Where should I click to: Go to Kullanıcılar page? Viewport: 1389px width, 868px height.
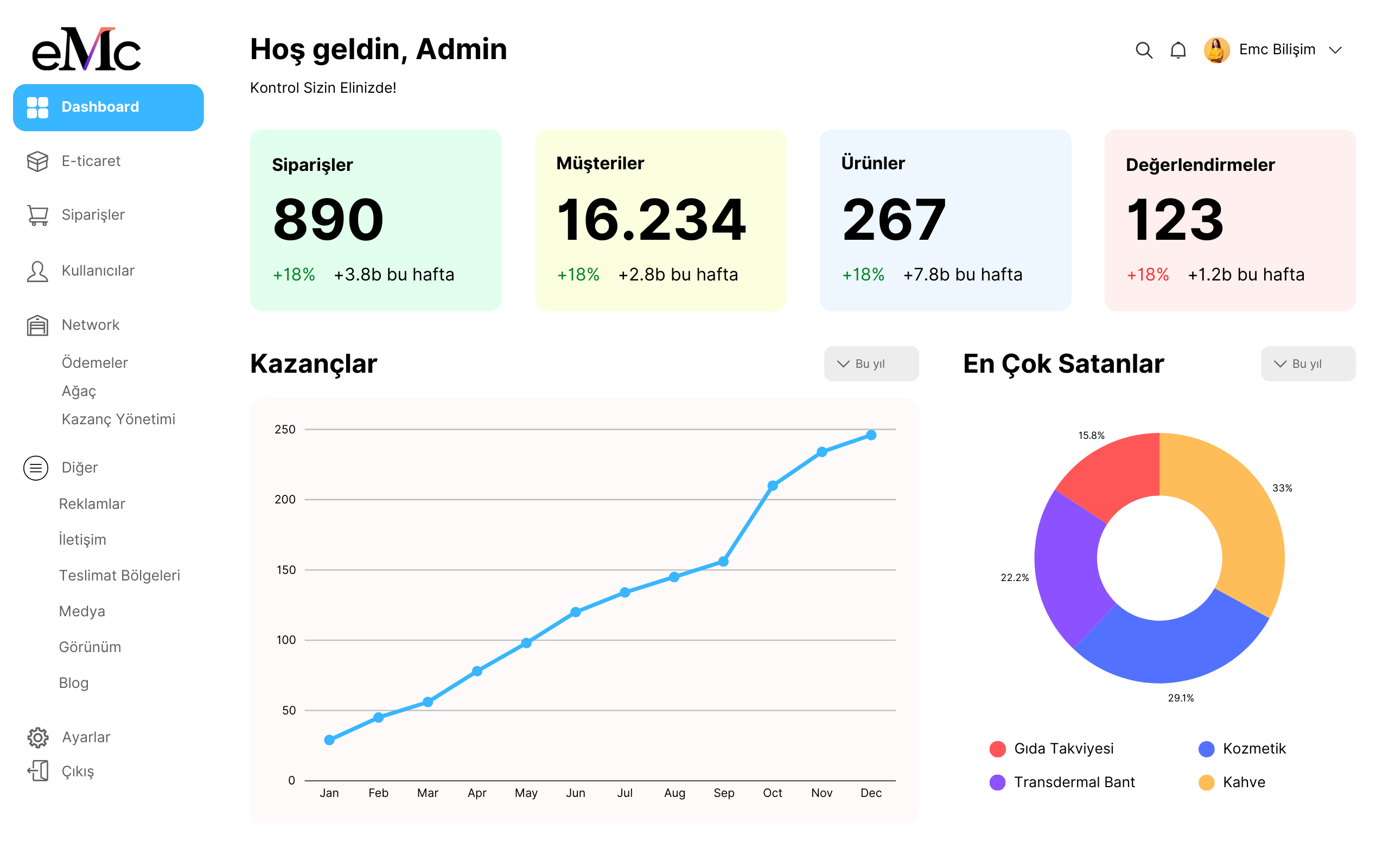point(98,271)
